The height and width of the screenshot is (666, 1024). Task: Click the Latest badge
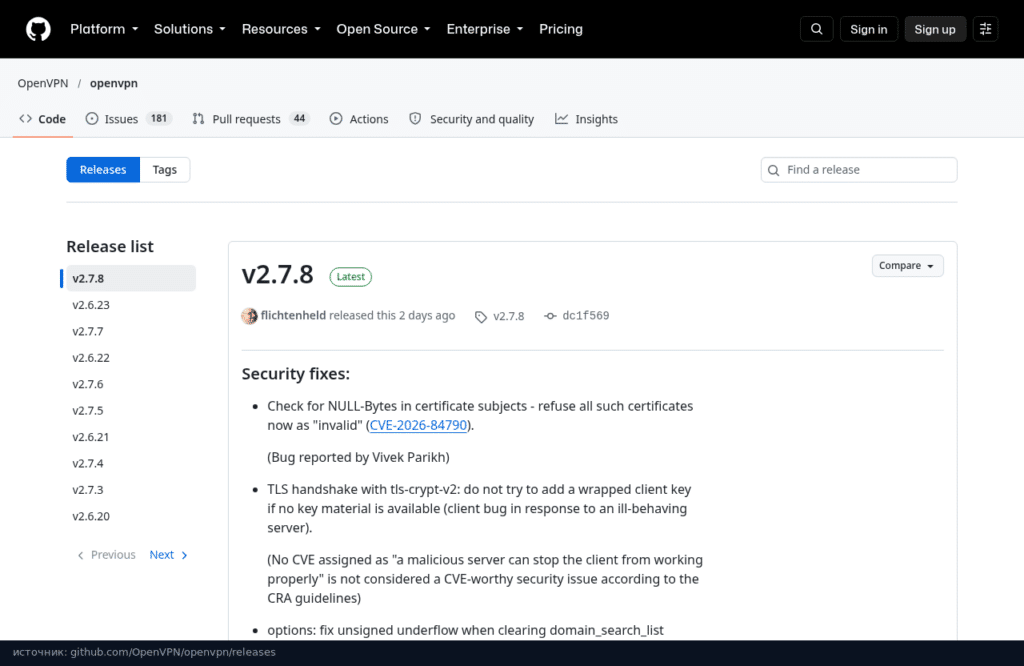(351, 277)
